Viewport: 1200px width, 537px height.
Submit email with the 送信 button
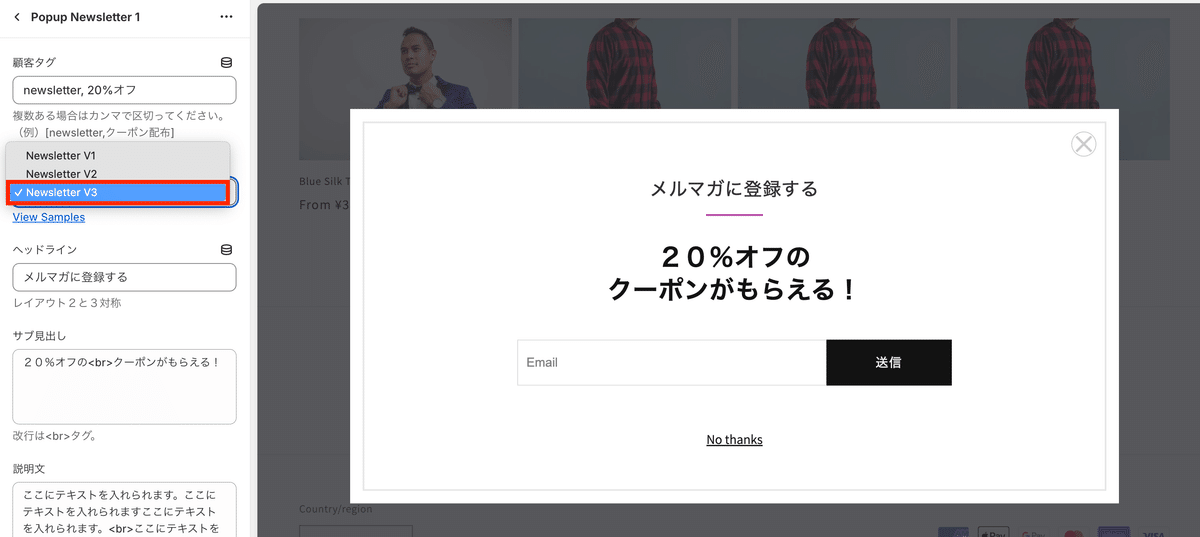click(889, 362)
